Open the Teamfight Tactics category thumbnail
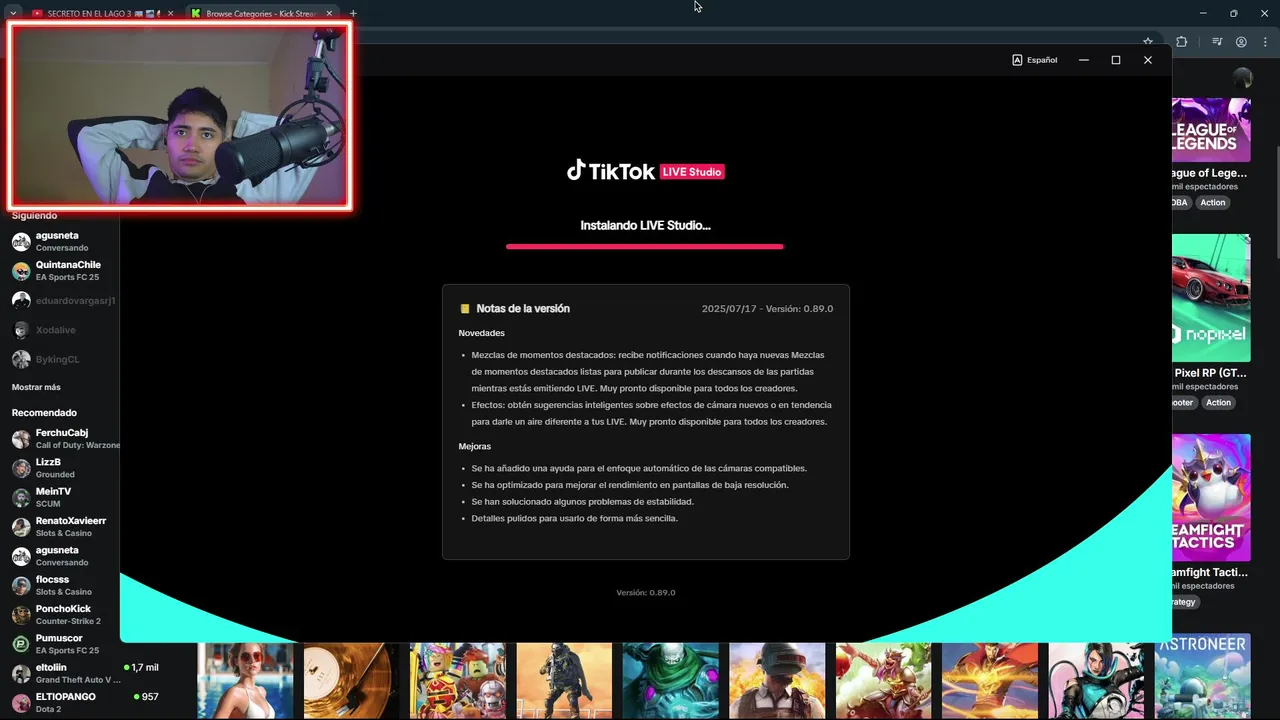Viewport: 1280px width, 720px height. pos(1211,498)
